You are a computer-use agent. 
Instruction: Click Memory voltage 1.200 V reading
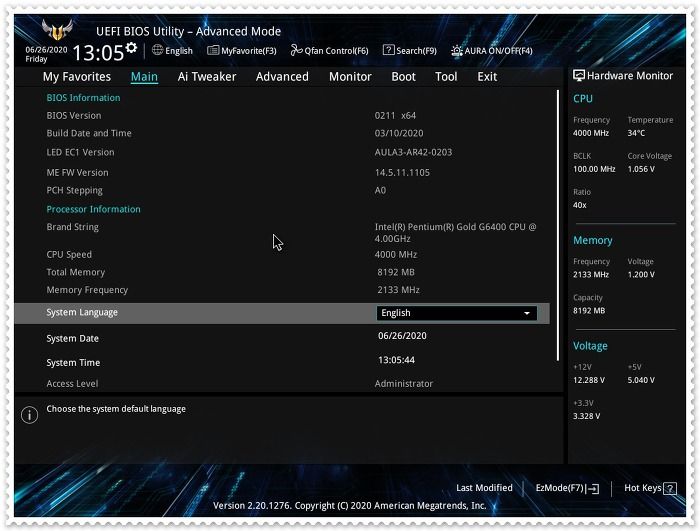click(x=641, y=275)
